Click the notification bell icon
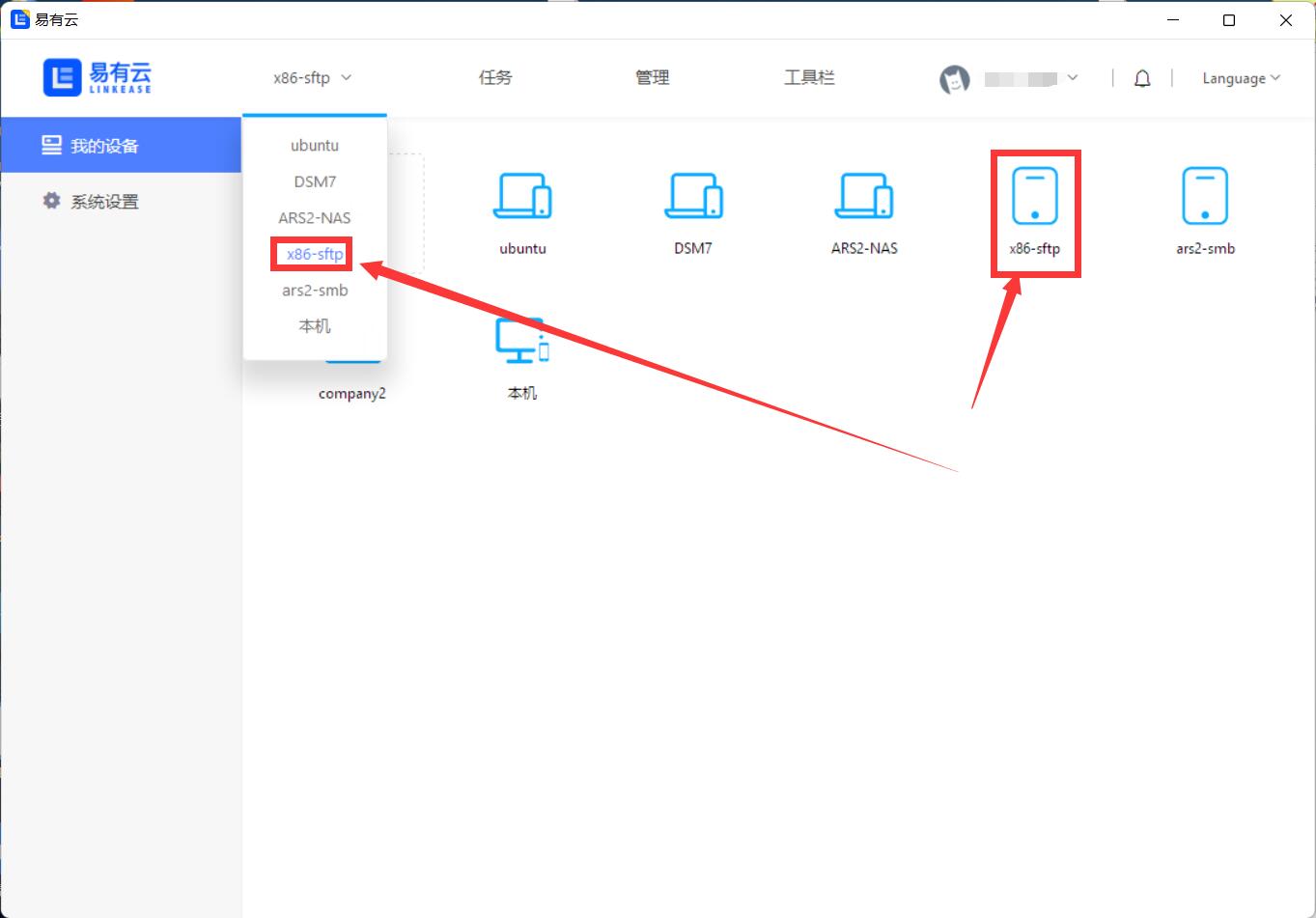This screenshot has height=918, width=1316. tap(1142, 78)
